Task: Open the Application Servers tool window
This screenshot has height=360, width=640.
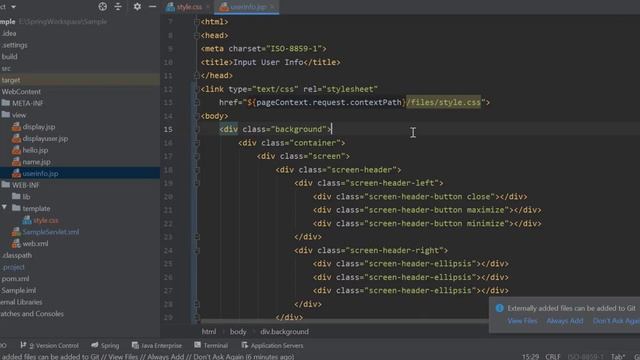Action: [x=272, y=346]
